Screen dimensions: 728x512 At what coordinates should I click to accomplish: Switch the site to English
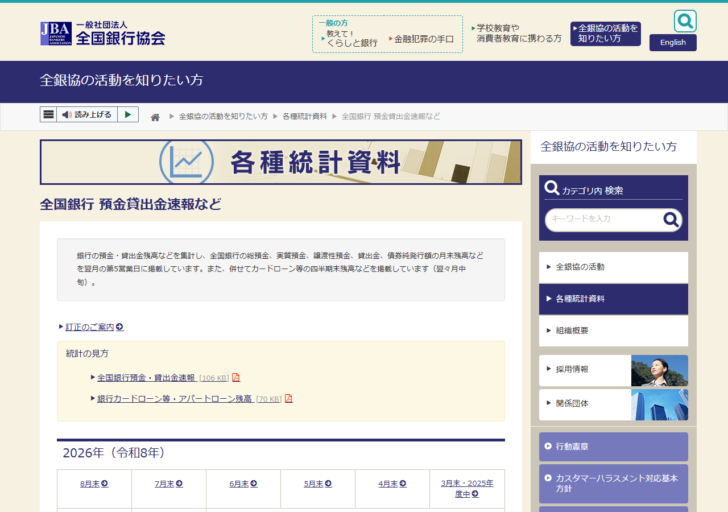[673, 42]
